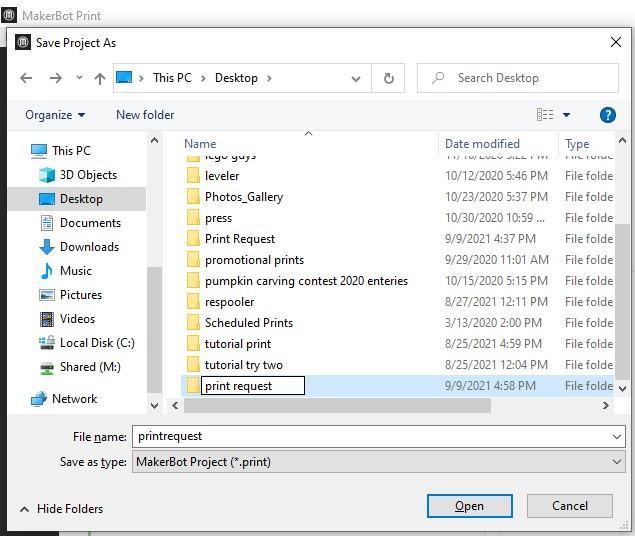Select the capitalized Print Request folder
Image resolution: width=635 pixels, height=536 pixels.
tap(240, 239)
